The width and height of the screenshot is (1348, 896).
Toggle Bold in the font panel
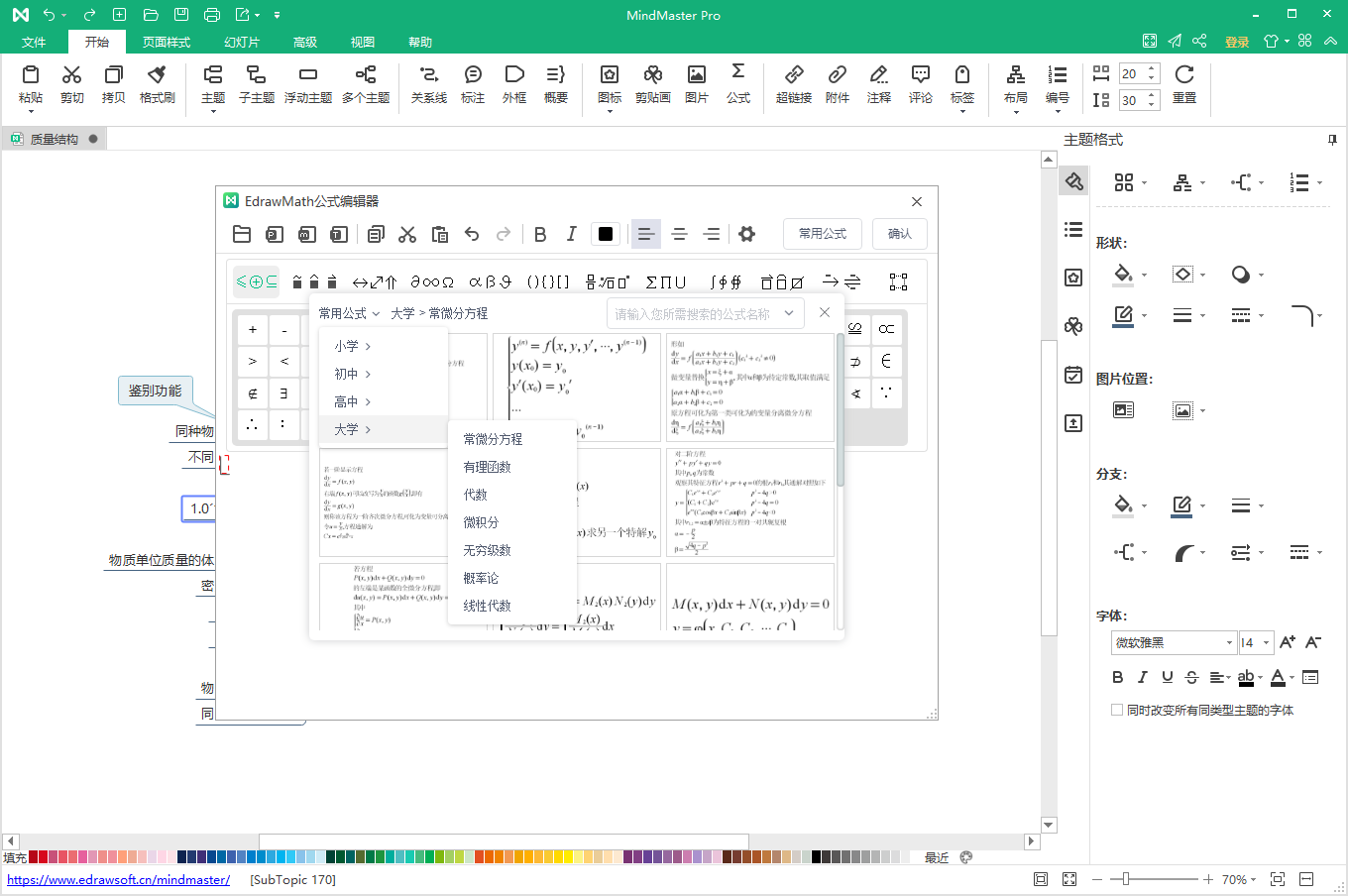point(1118,677)
